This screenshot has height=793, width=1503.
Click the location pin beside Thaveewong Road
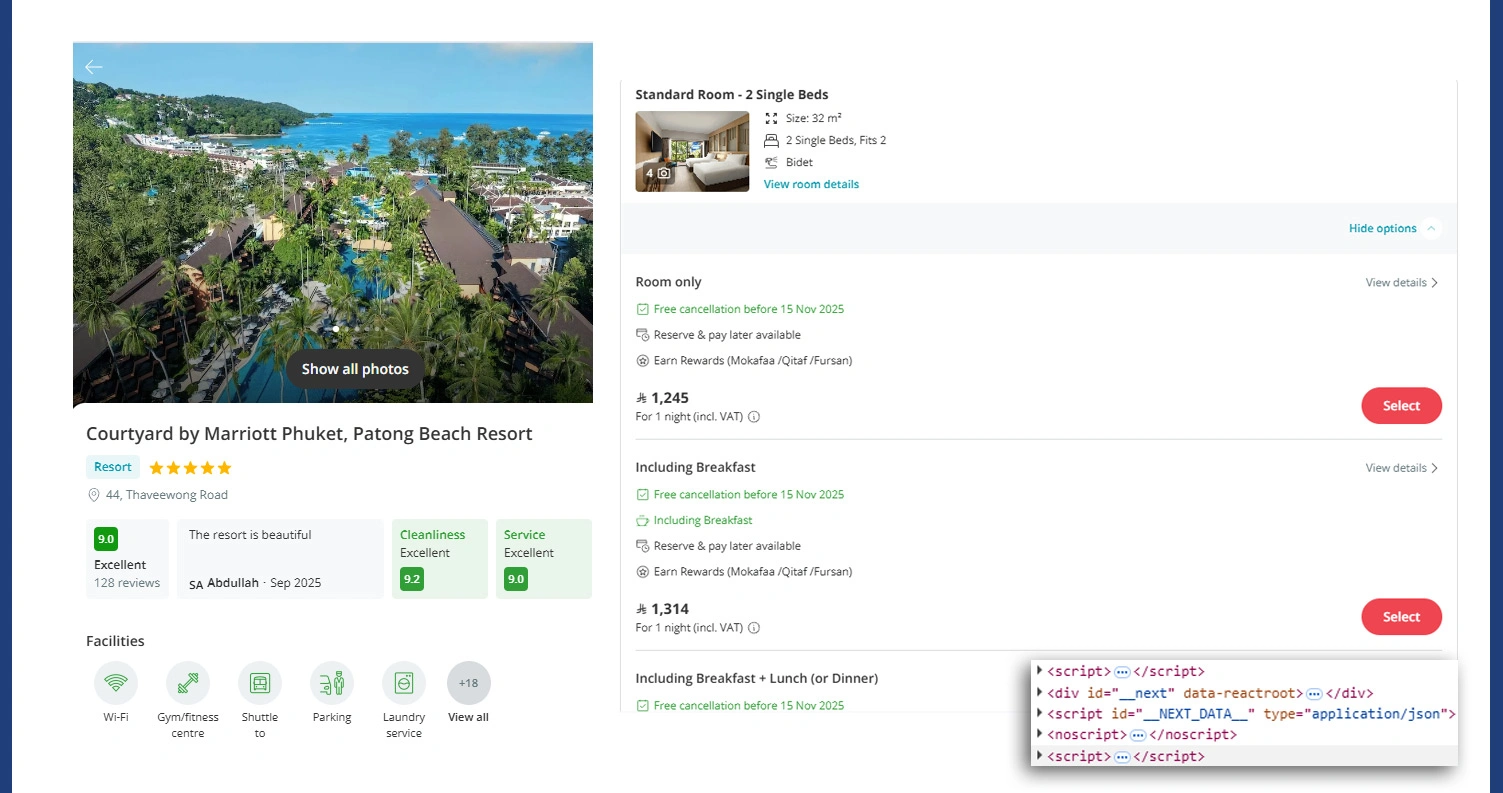93,495
